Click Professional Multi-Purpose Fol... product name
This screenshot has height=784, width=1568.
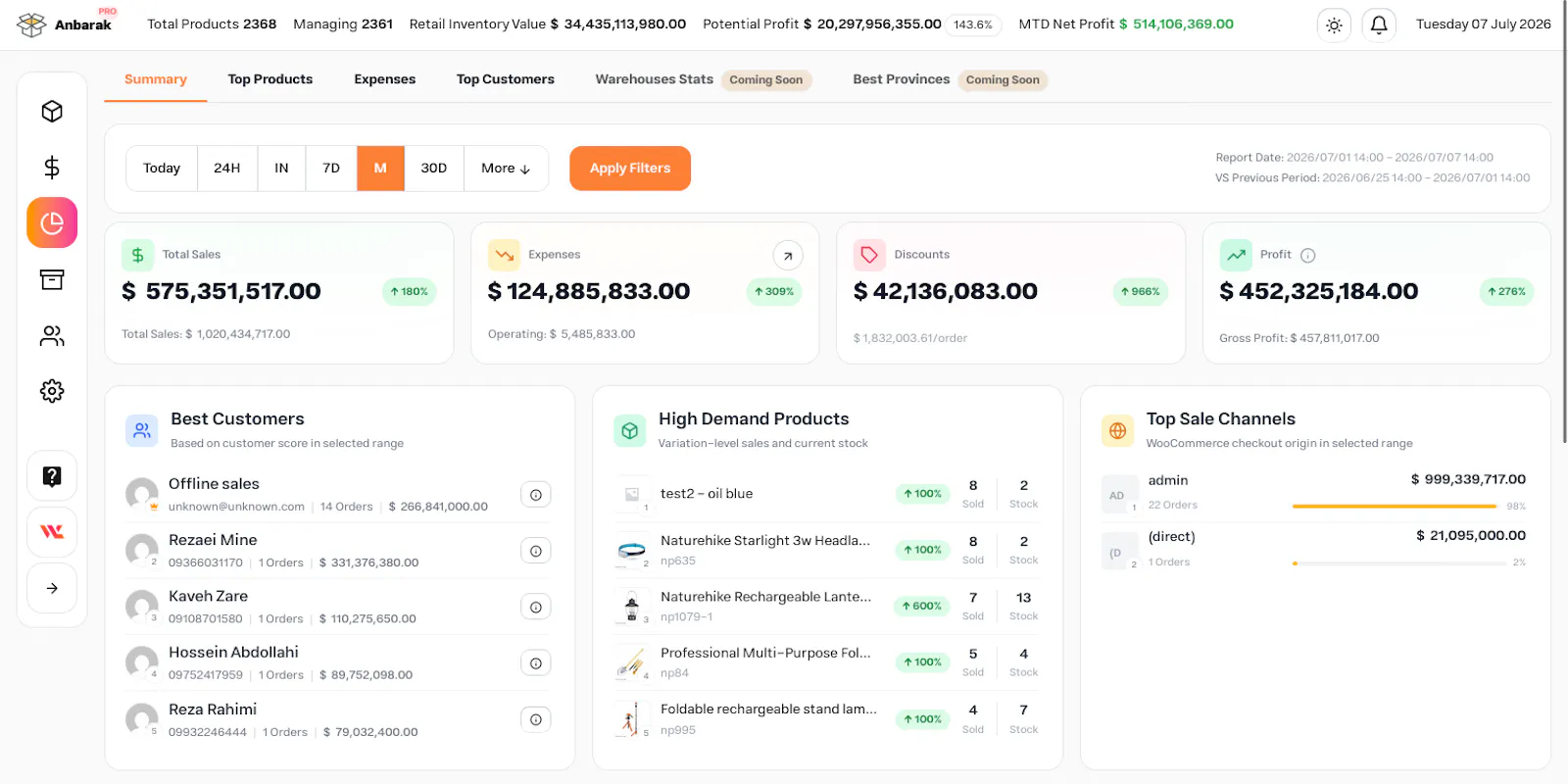(x=765, y=653)
